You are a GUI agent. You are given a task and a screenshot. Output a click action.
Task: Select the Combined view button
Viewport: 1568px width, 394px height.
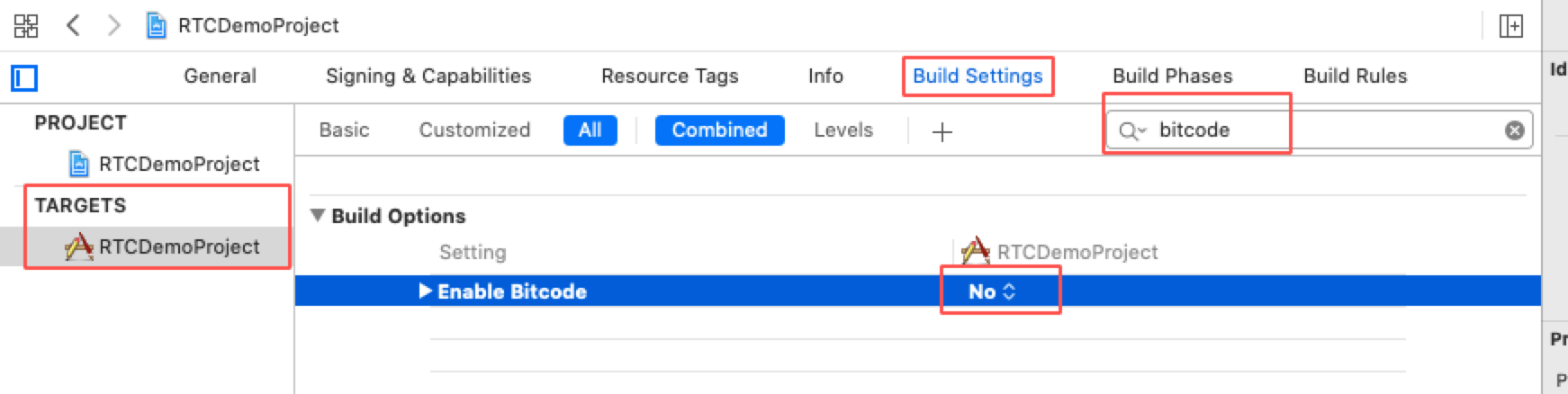[x=719, y=130]
